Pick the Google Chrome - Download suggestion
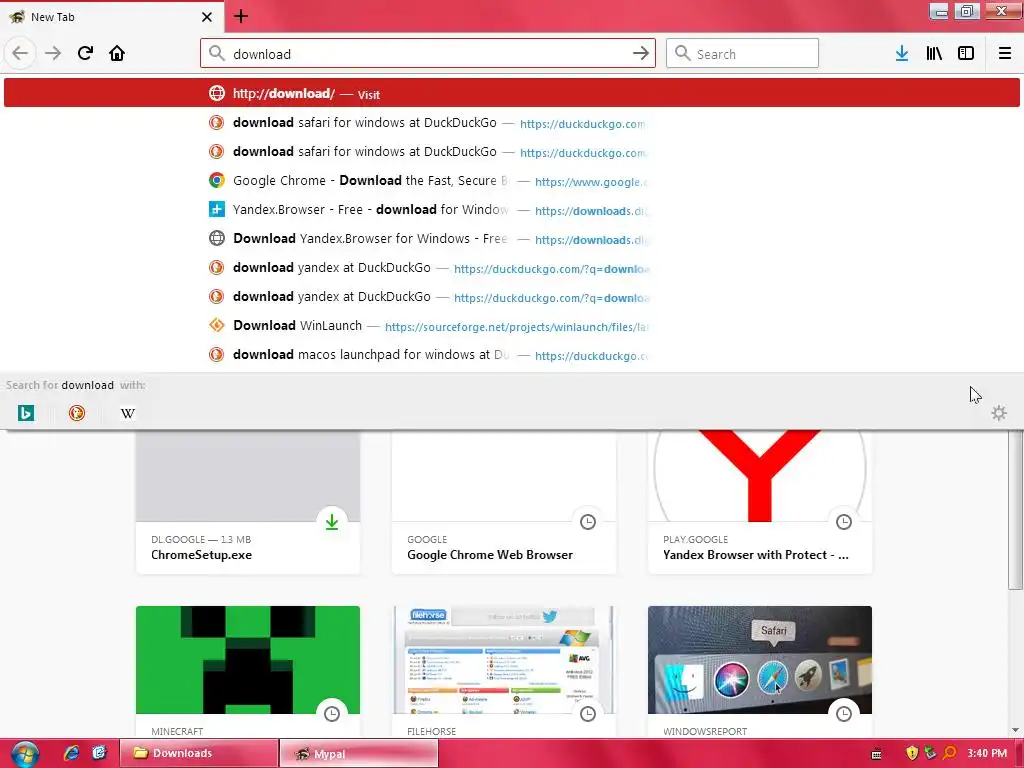 tap(511, 180)
